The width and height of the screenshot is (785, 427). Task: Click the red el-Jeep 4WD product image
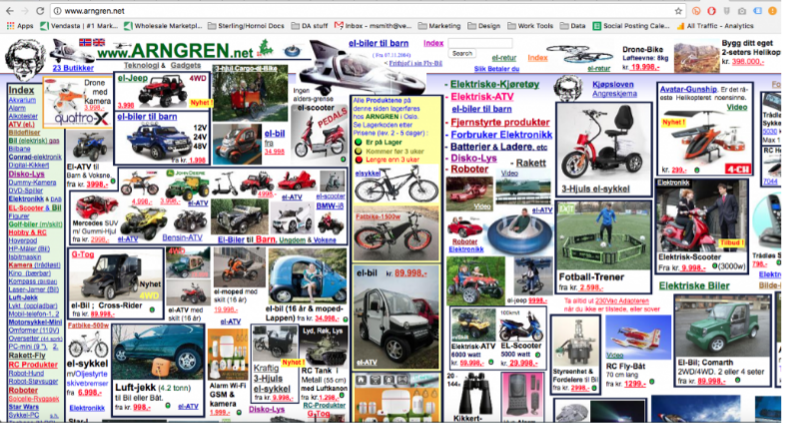[162, 91]
